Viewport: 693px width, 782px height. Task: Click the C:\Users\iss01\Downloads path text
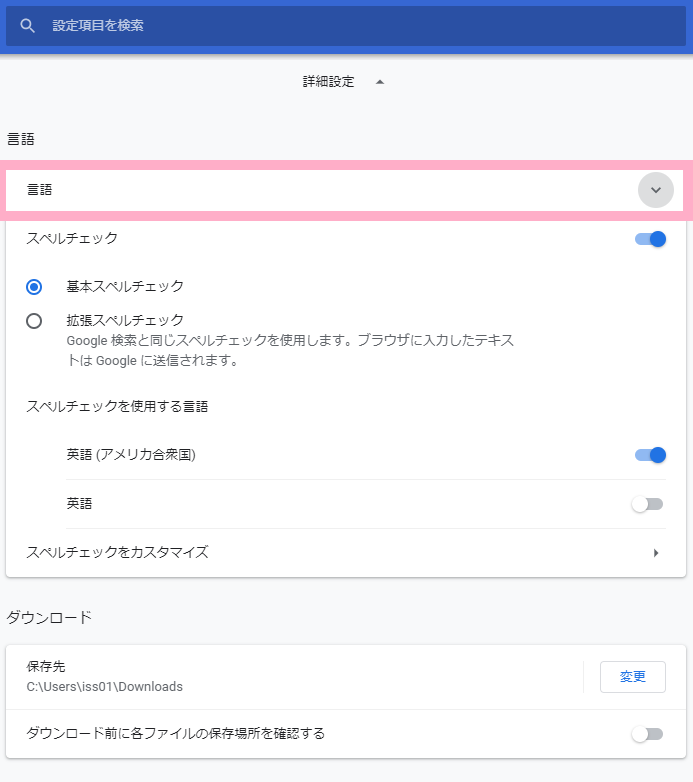point(105,687)
